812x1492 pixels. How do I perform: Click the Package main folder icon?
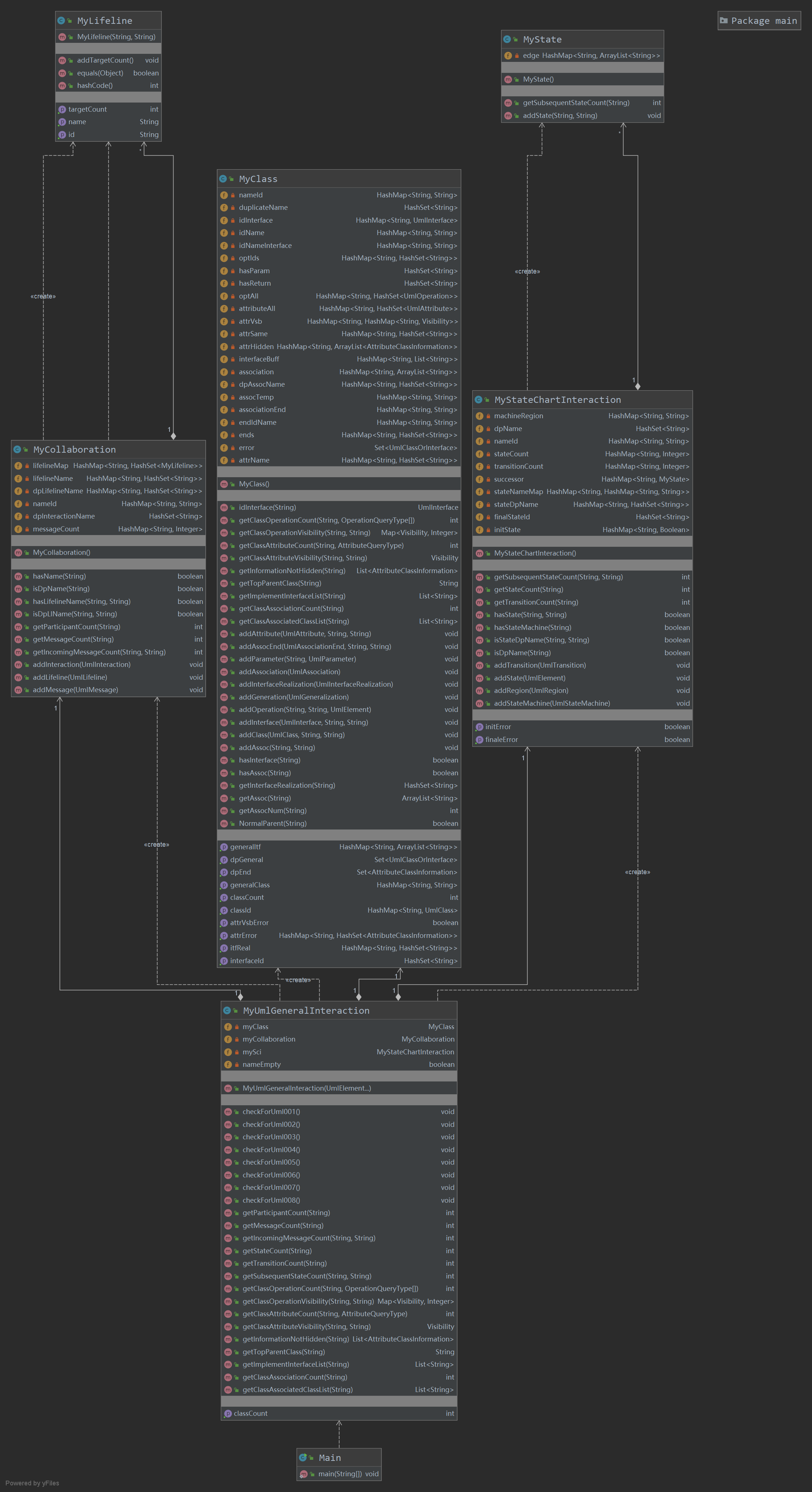click(x=723, y=21)
